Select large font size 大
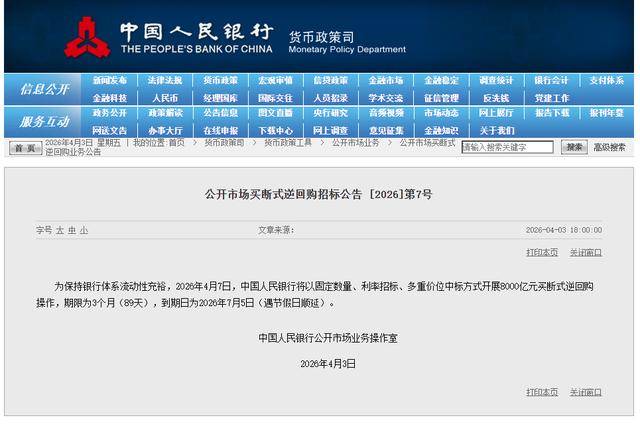The width and height of the screenshot is (640, 424). [x=59, y=230]
